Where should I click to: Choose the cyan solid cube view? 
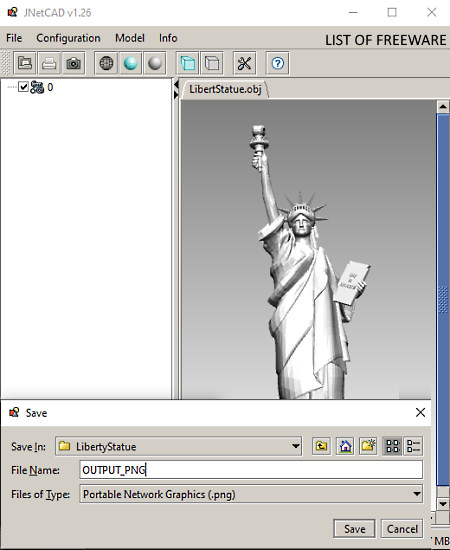tap(188, 63)
